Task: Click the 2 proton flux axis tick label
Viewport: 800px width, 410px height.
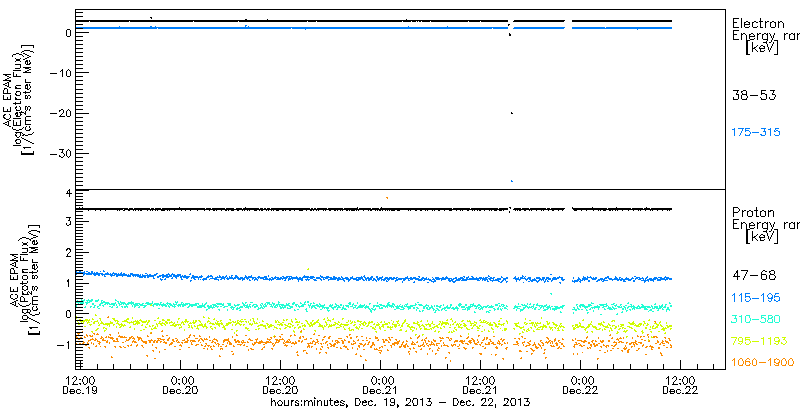Action: 67,252
